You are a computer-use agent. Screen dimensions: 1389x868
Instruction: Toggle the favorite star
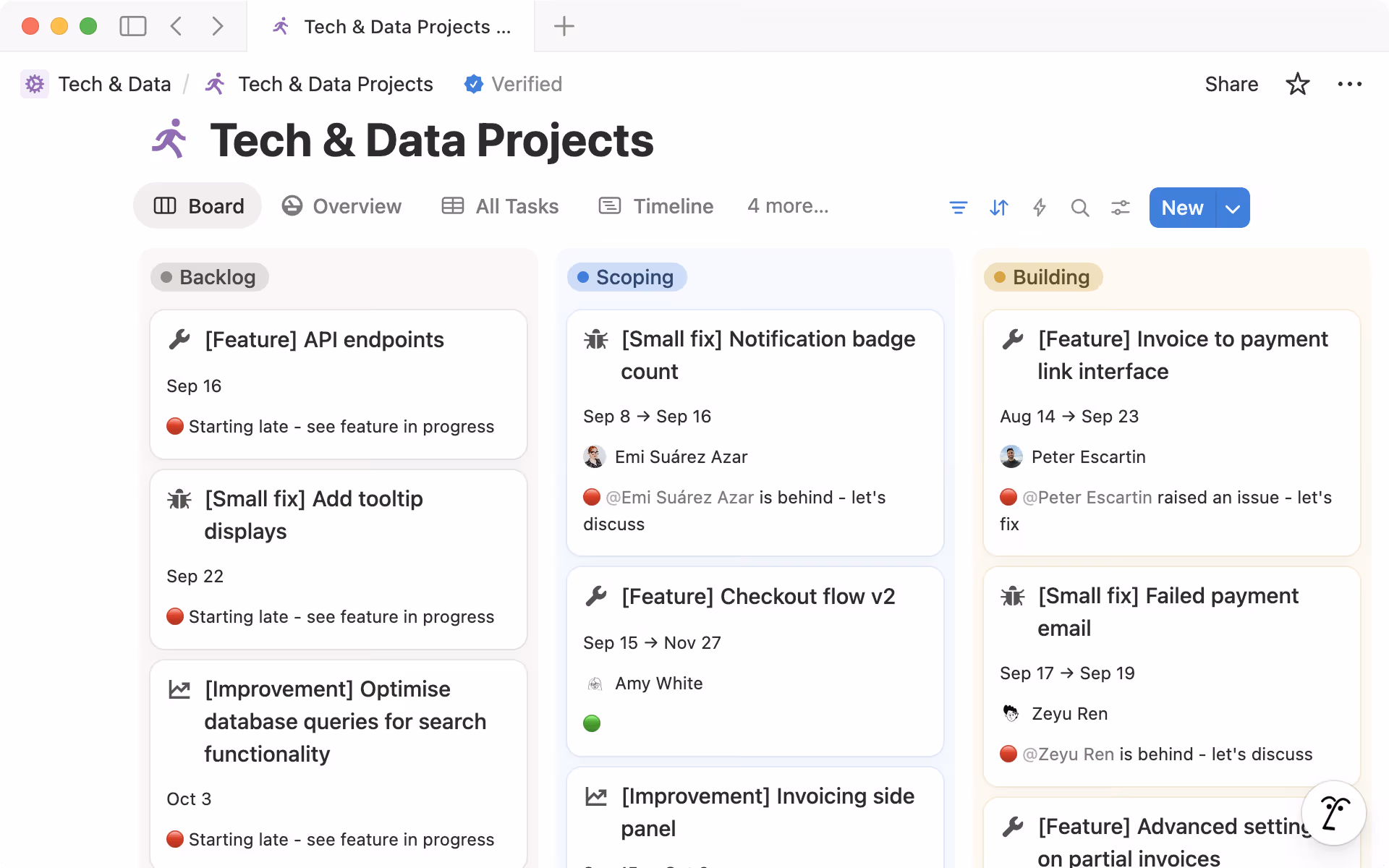[1297, 84]
